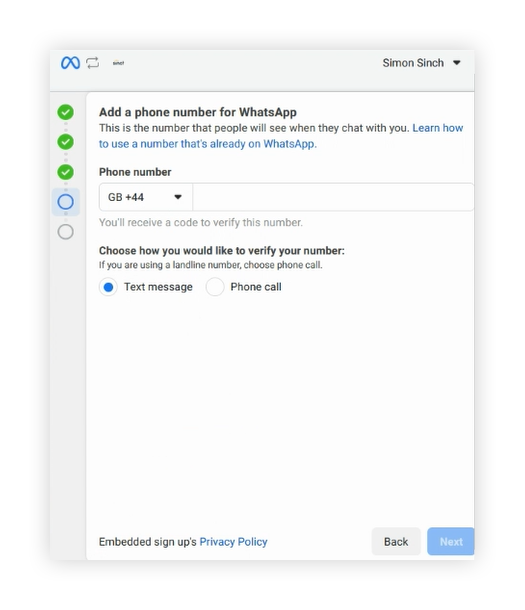This screenshot has width=525, height=610.
Task: Open Simon Sinch account name menu
Action: point(413,63)
